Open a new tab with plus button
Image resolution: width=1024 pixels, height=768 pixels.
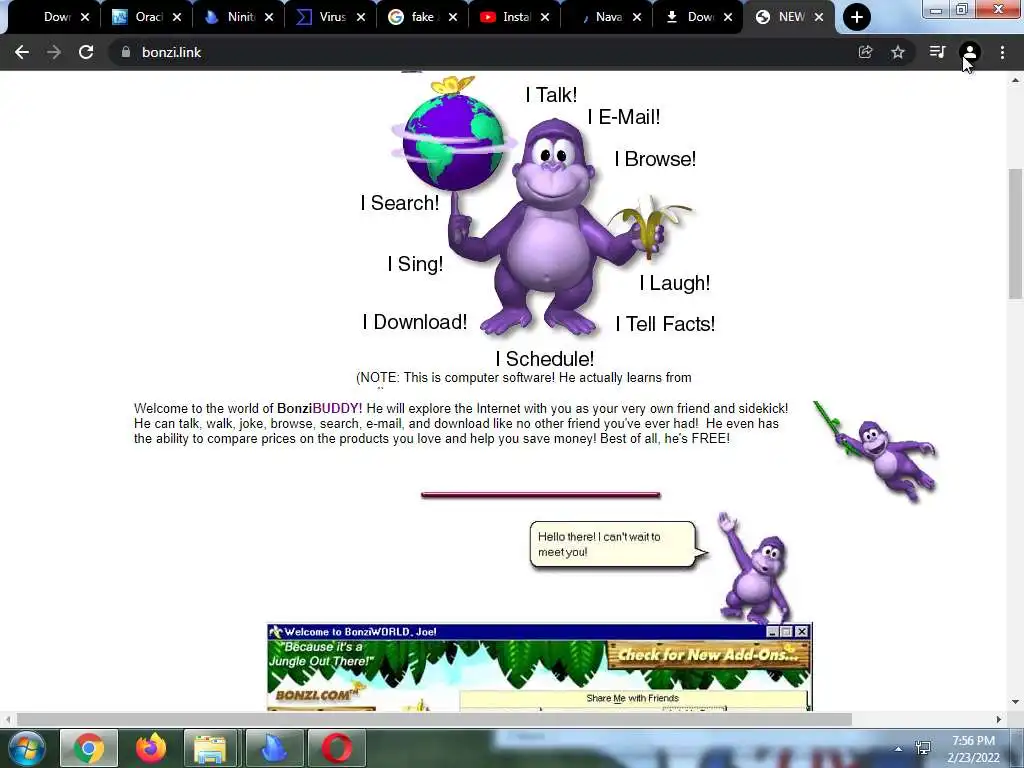(856, 17)
